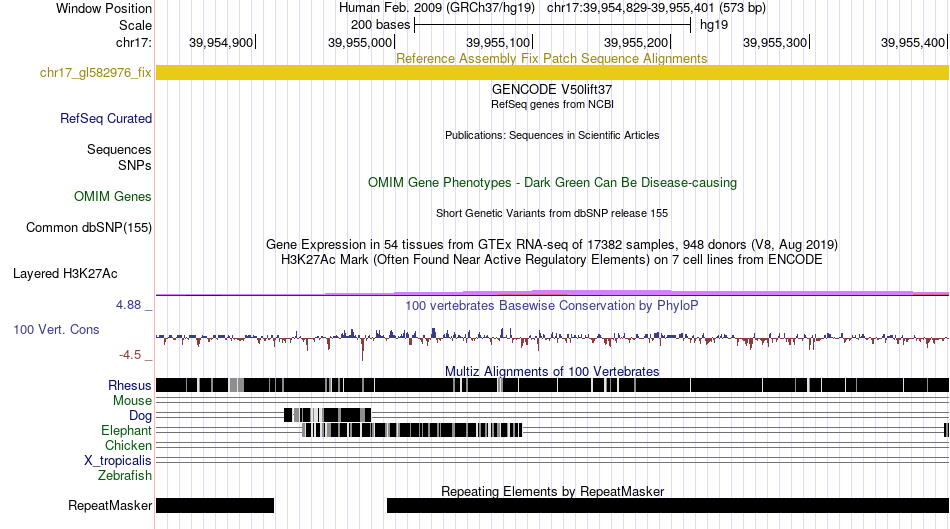Click the Sequences track label
950x529 pixels.
pyautogui.click(x=119, y=150)
